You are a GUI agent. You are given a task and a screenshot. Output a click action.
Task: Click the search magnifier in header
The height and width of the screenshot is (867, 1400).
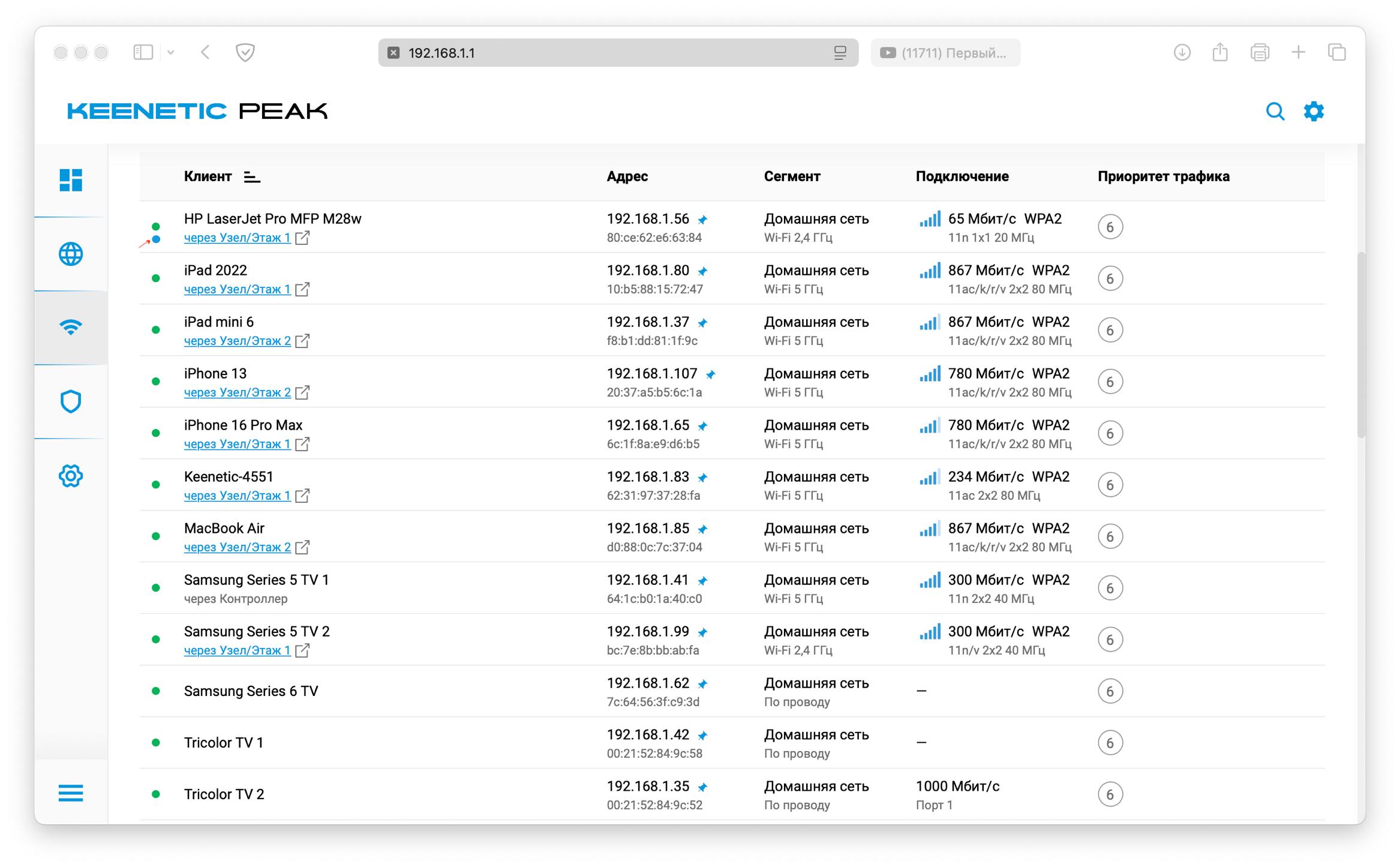coord(1275,112)
